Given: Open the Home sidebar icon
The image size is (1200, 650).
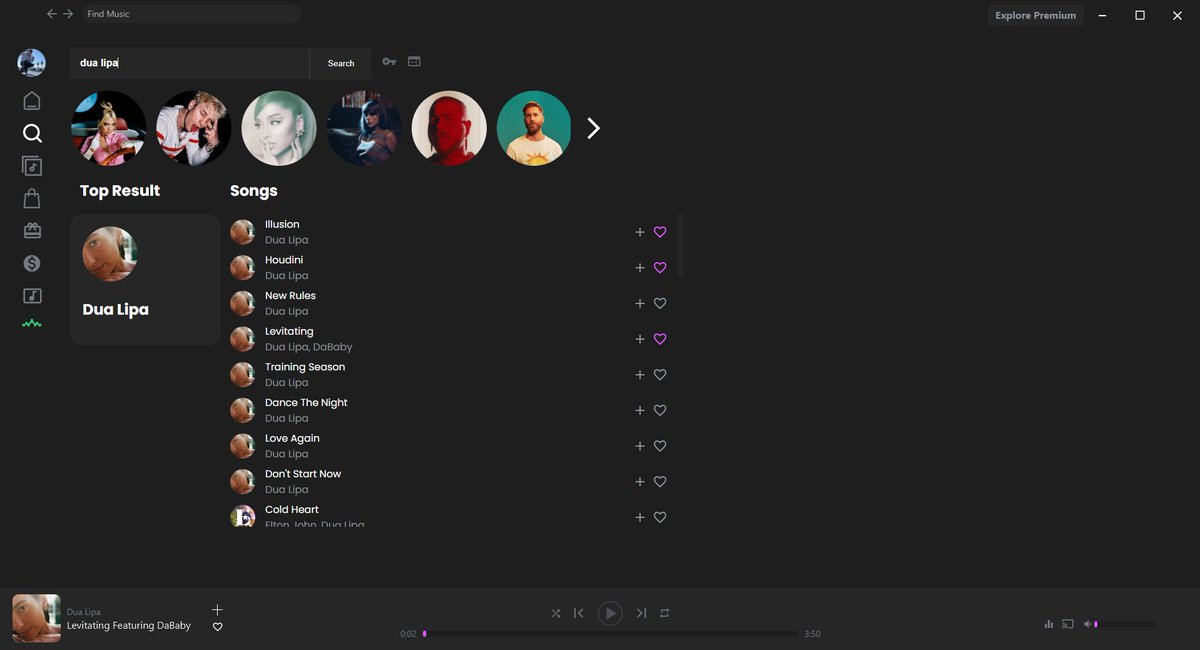Looking at the screenshot, I should [32, 100].
